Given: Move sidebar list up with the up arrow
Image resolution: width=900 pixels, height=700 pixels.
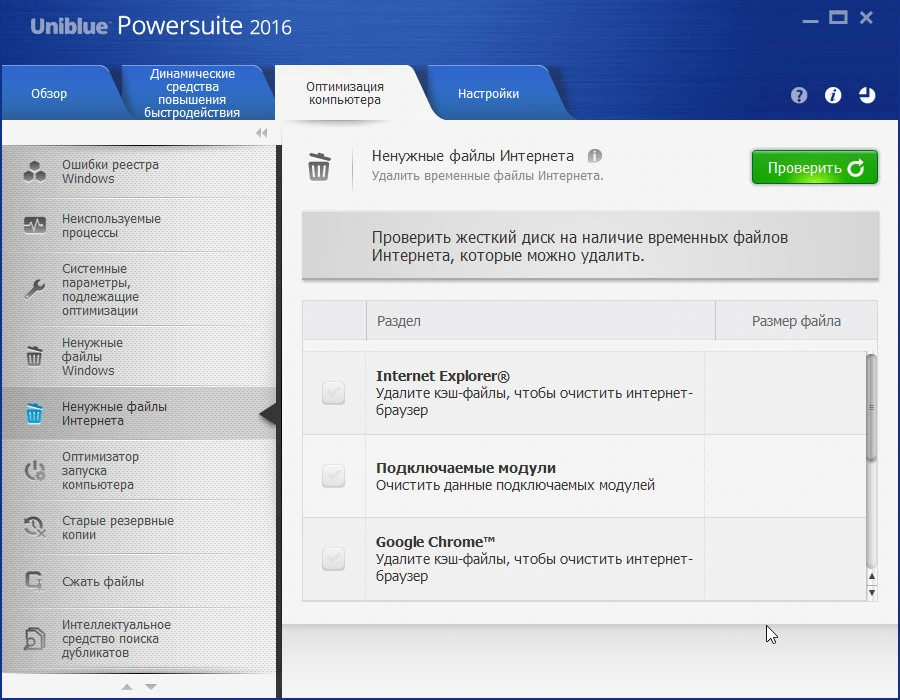Looking at the screenshot, I should [x=127, y=687].
